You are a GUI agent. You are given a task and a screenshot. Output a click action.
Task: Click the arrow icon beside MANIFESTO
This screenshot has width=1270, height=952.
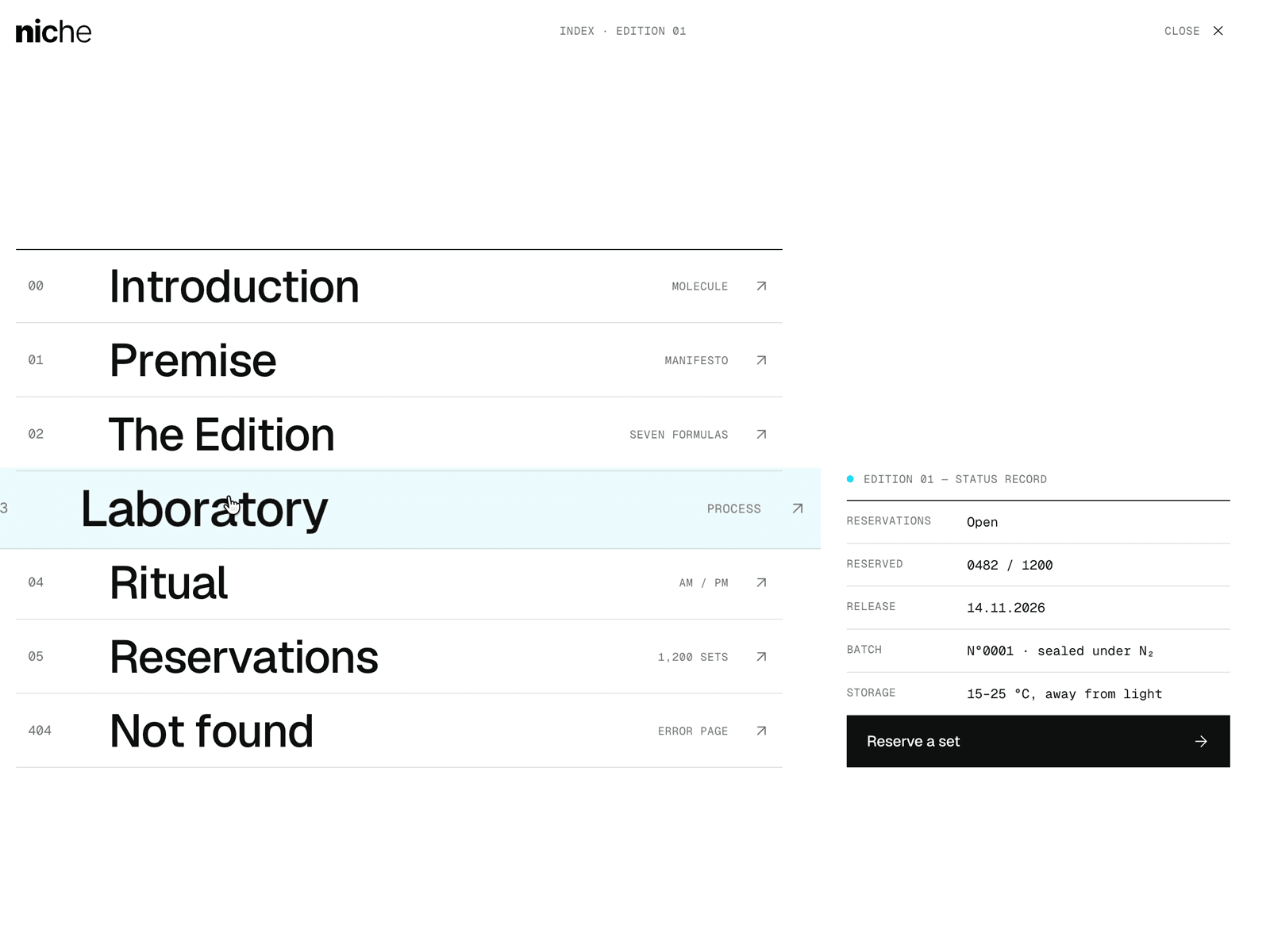pos(761,360)
